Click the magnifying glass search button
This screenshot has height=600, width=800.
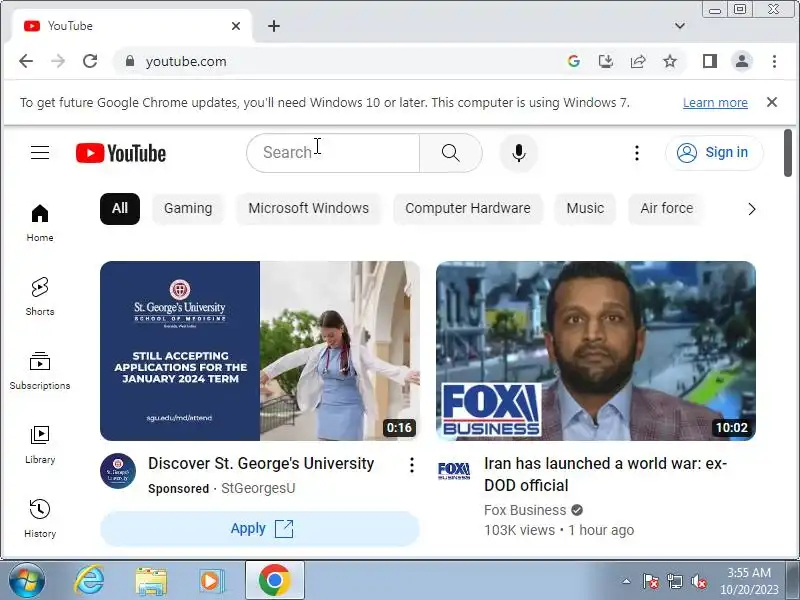click(451, 153)
